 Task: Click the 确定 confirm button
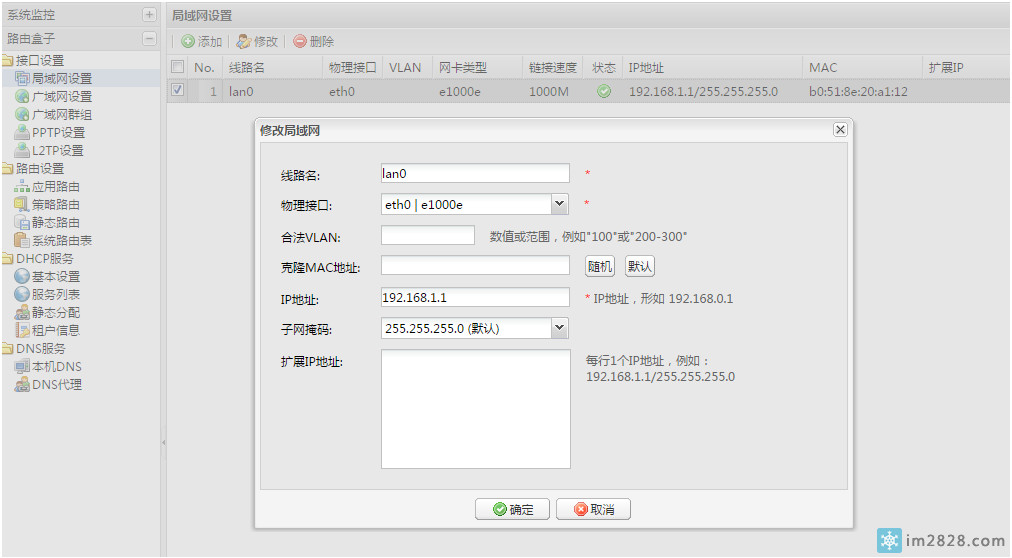[512, 510]
